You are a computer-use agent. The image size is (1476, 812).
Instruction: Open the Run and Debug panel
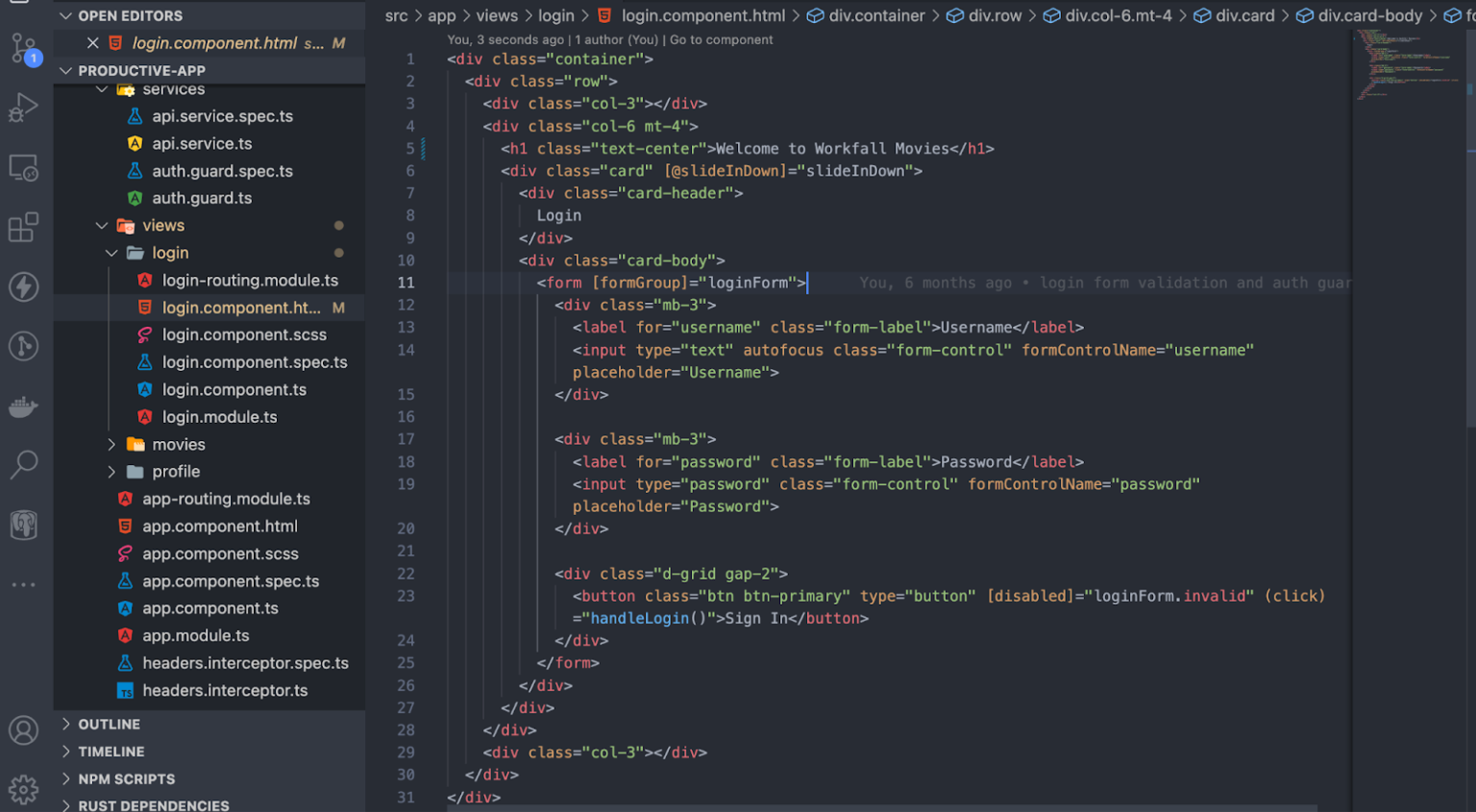pyautogui.click(x=24, y=108)
